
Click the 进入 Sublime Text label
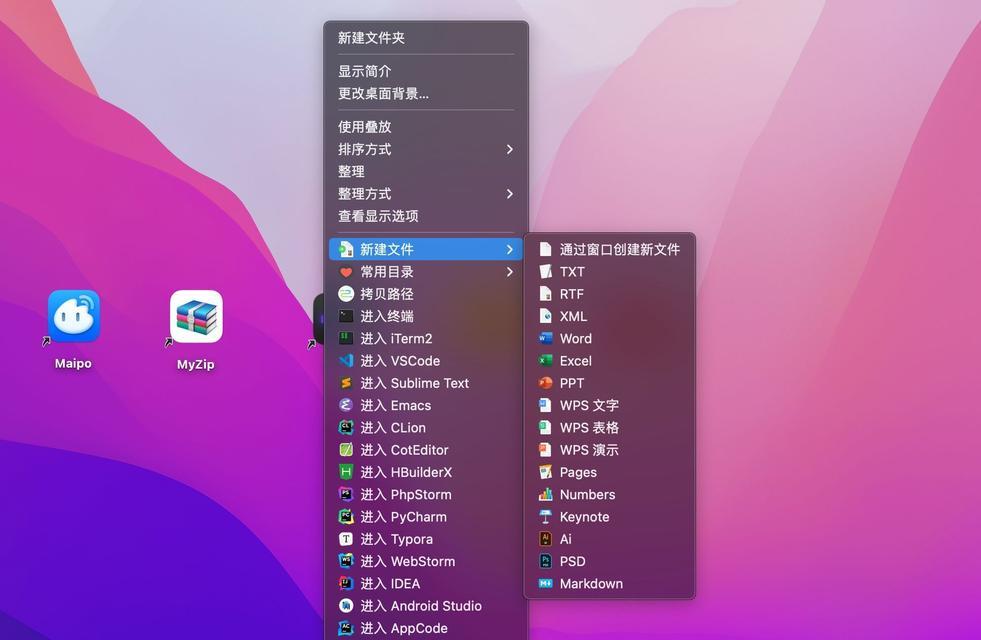(414, 383)
